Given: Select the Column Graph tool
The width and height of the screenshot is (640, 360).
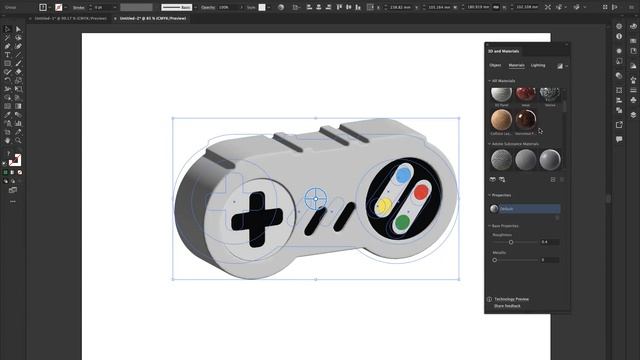Looking at the screenshot, I should (x=18, y=123).
